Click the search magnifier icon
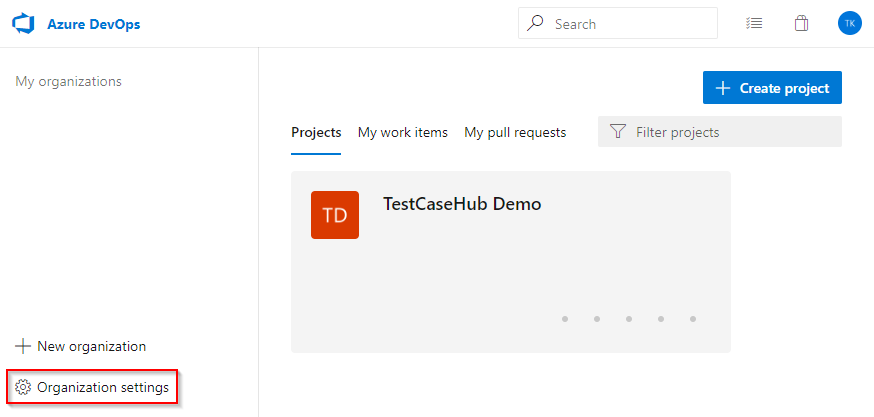This screenshot has width=874, height=417. [x=536, y=23]
